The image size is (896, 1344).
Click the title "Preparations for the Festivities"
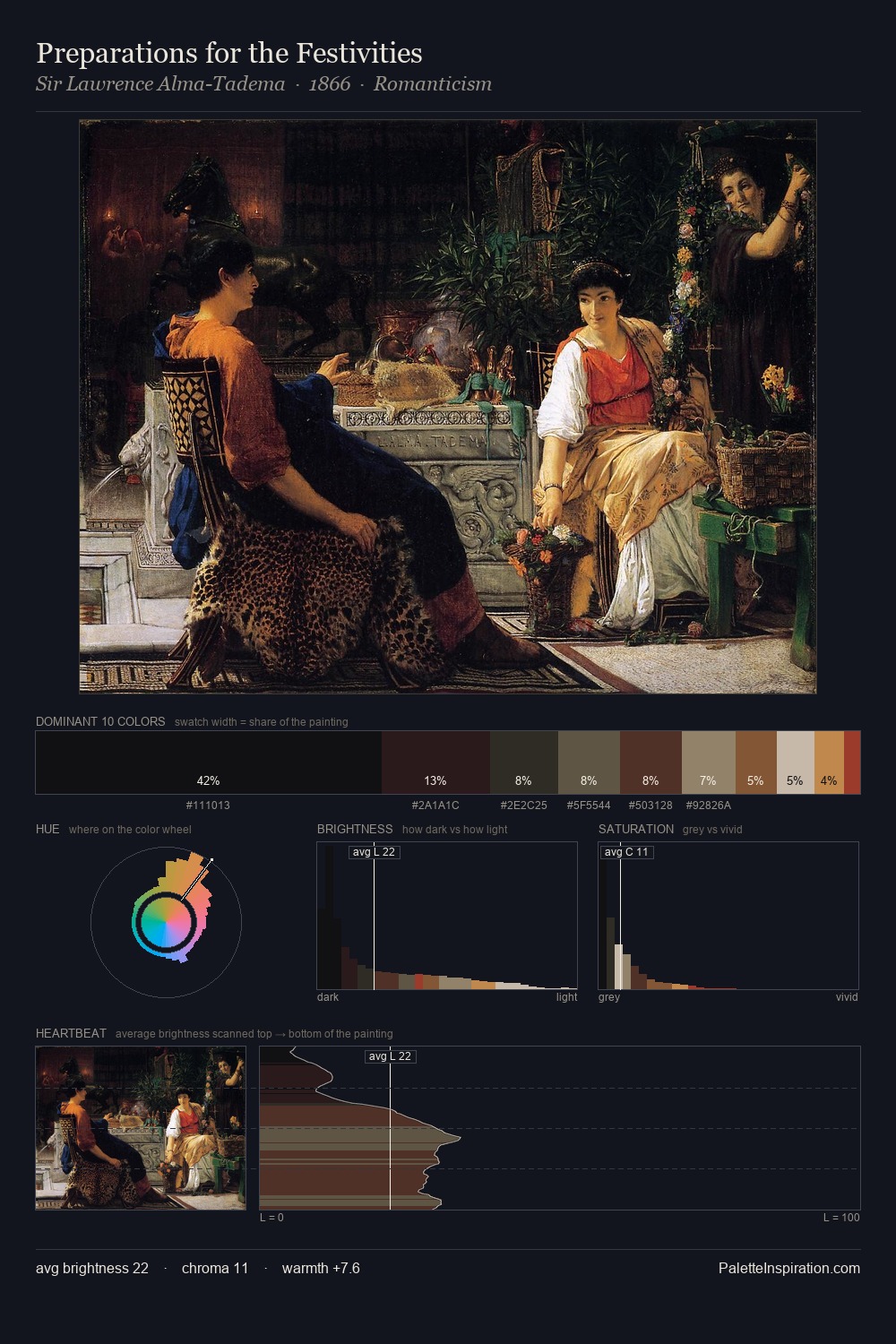click(x=228, y=54)
